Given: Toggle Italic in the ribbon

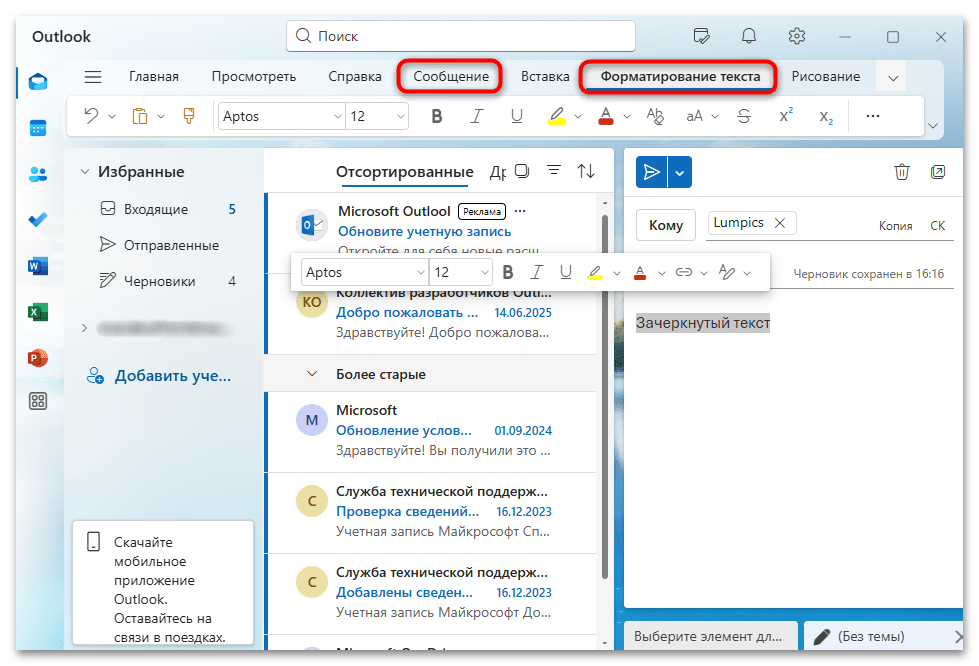Looking at the screenshot, I should [x=477, y=116].
